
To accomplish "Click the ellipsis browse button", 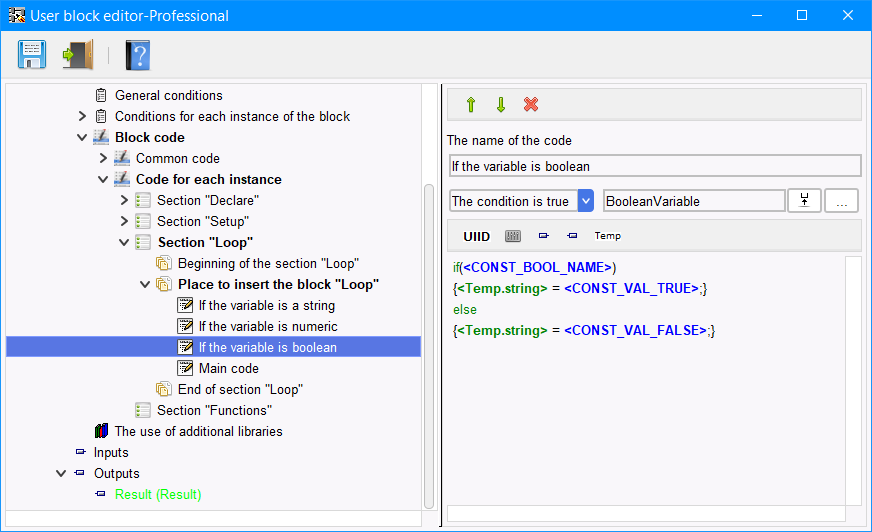I will pyautogui.click(x=841, y=201).
